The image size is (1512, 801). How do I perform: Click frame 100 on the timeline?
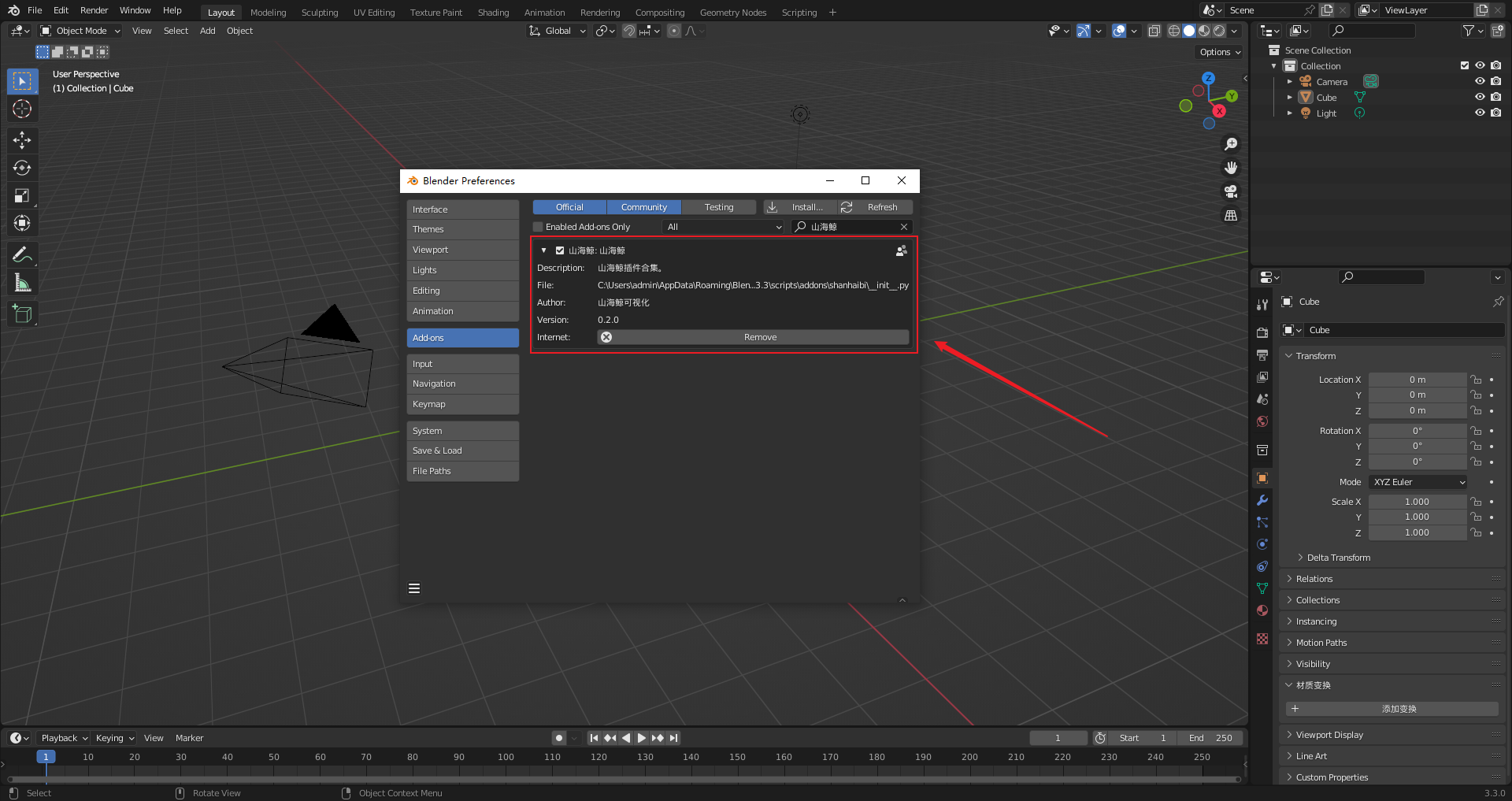506,757
